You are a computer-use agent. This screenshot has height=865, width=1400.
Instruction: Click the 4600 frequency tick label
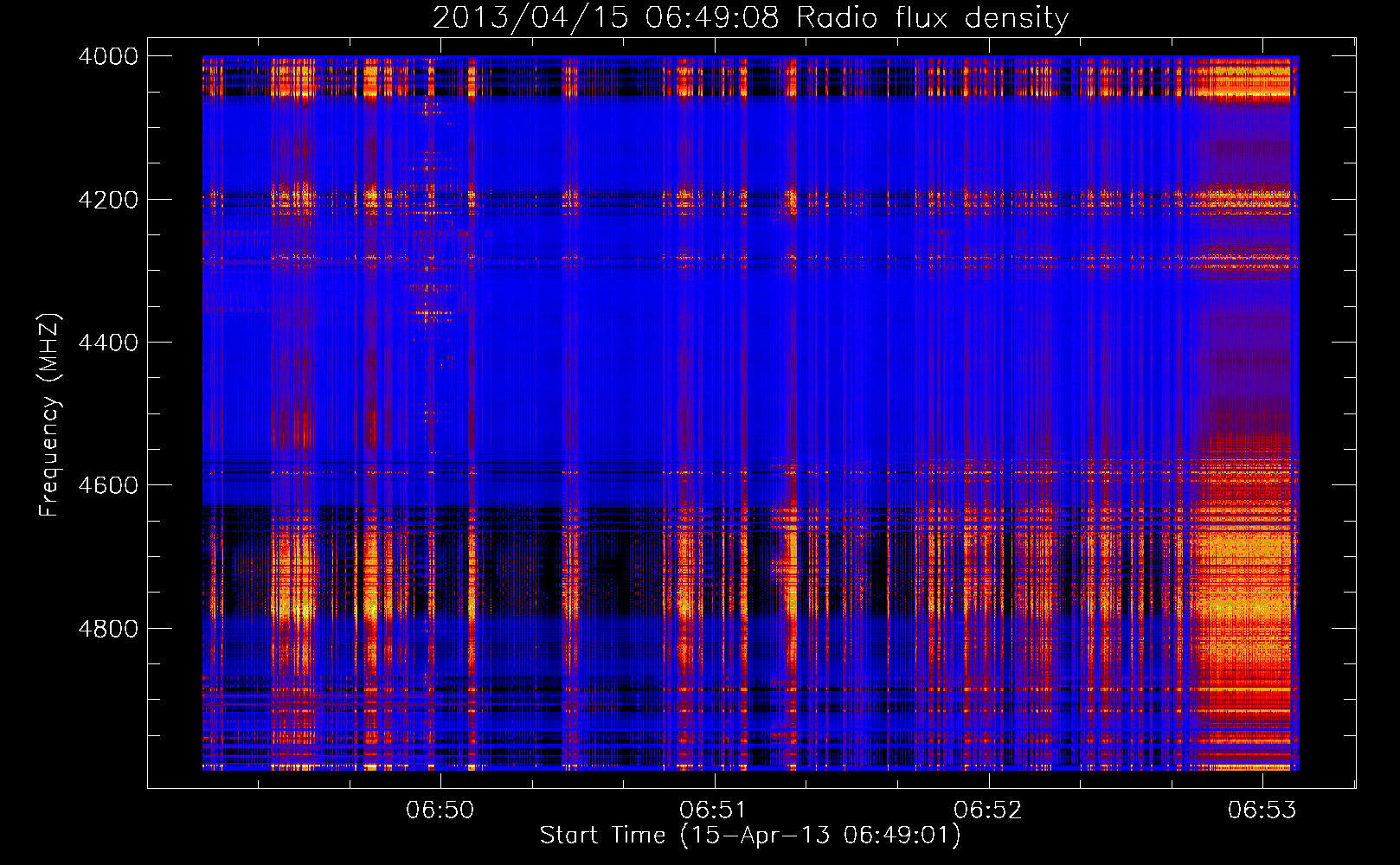tap(108, 485)
